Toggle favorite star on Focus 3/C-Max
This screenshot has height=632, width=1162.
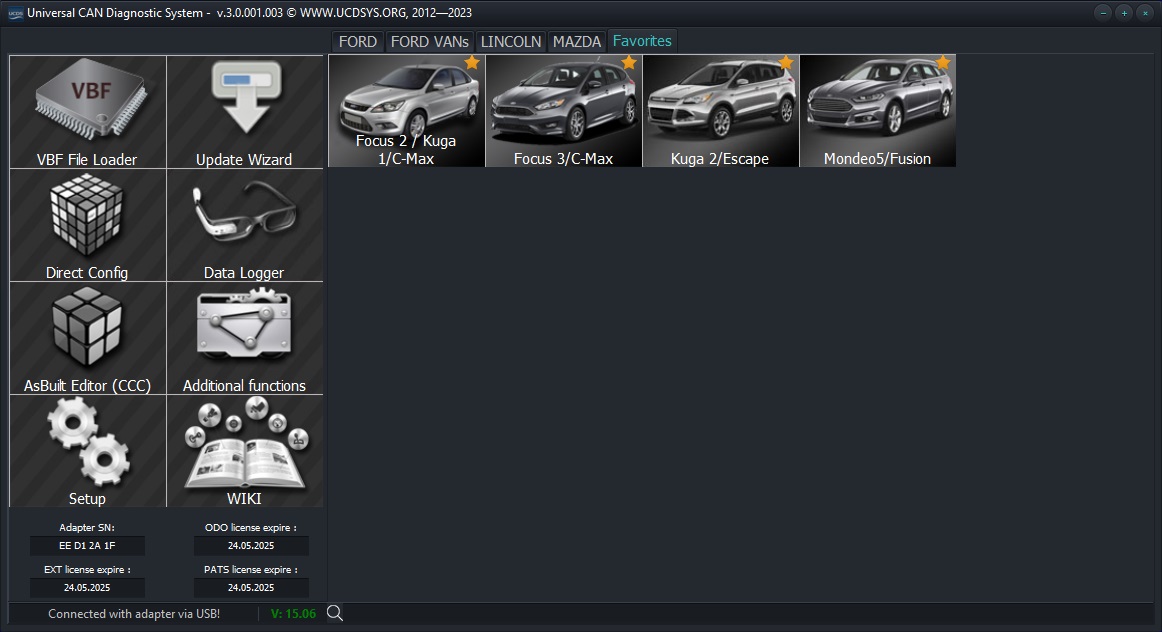pos(629,63)
